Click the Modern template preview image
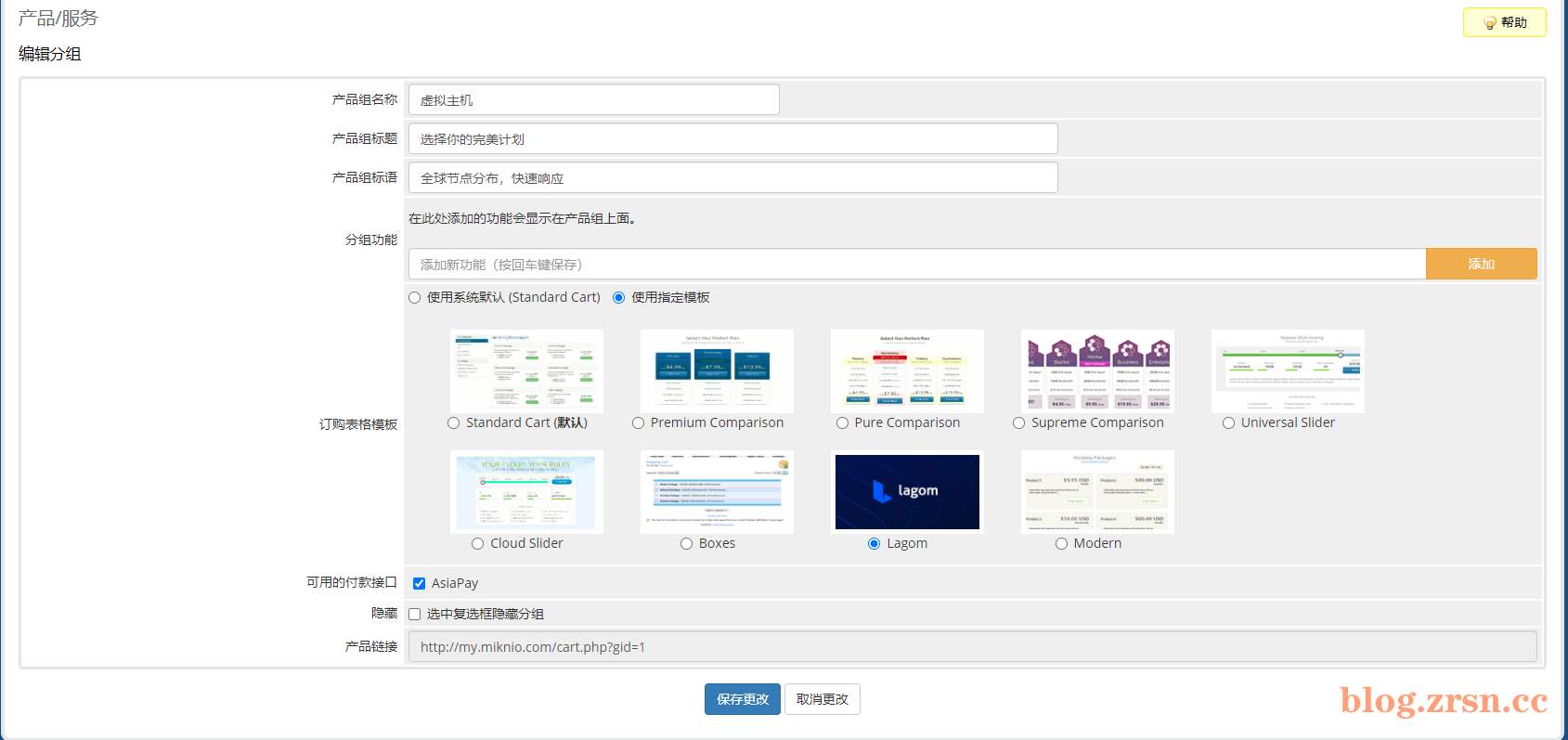Screen dimensions: 1568x740 click(1097, 492)
